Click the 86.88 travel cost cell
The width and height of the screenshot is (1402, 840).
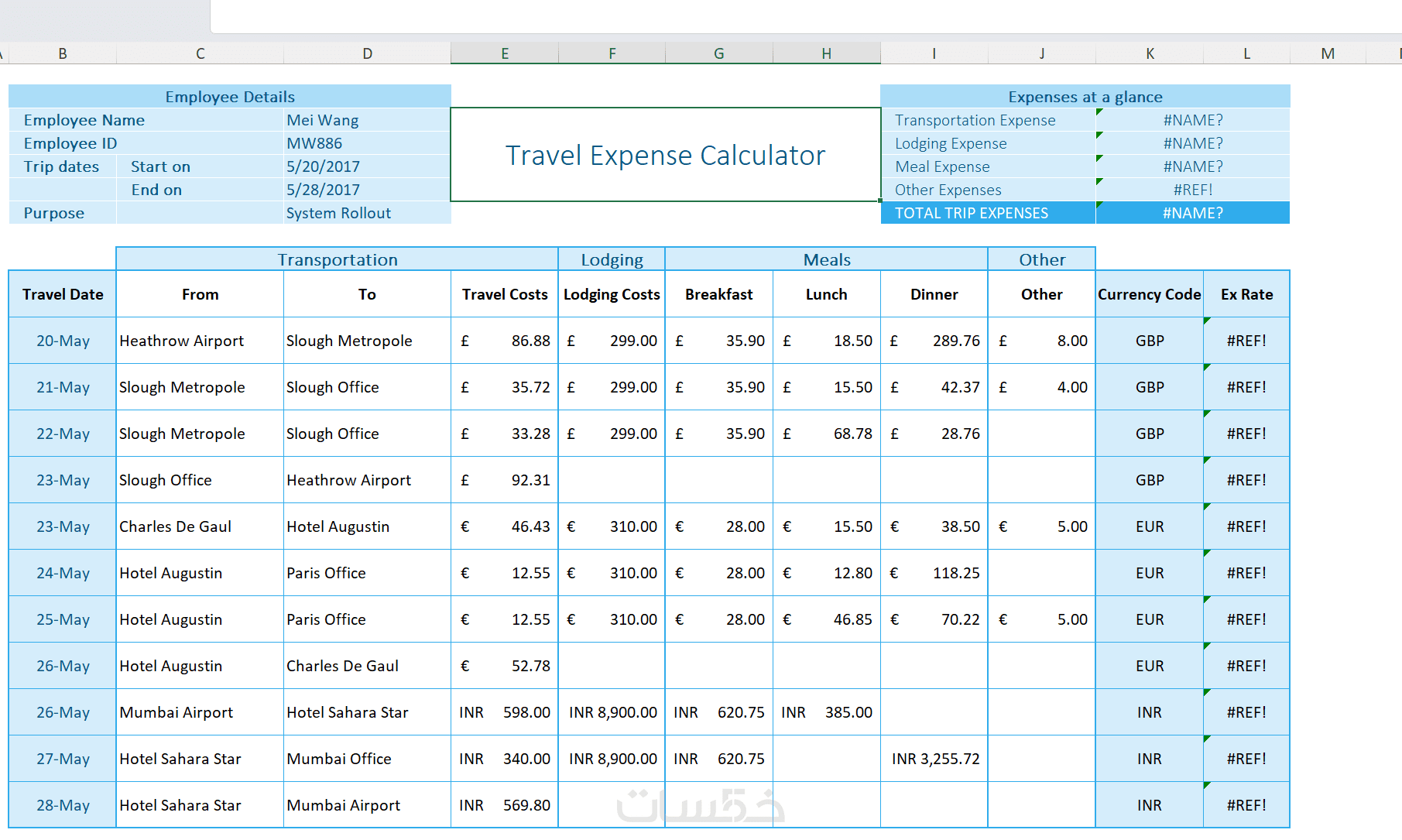[505, 341]
